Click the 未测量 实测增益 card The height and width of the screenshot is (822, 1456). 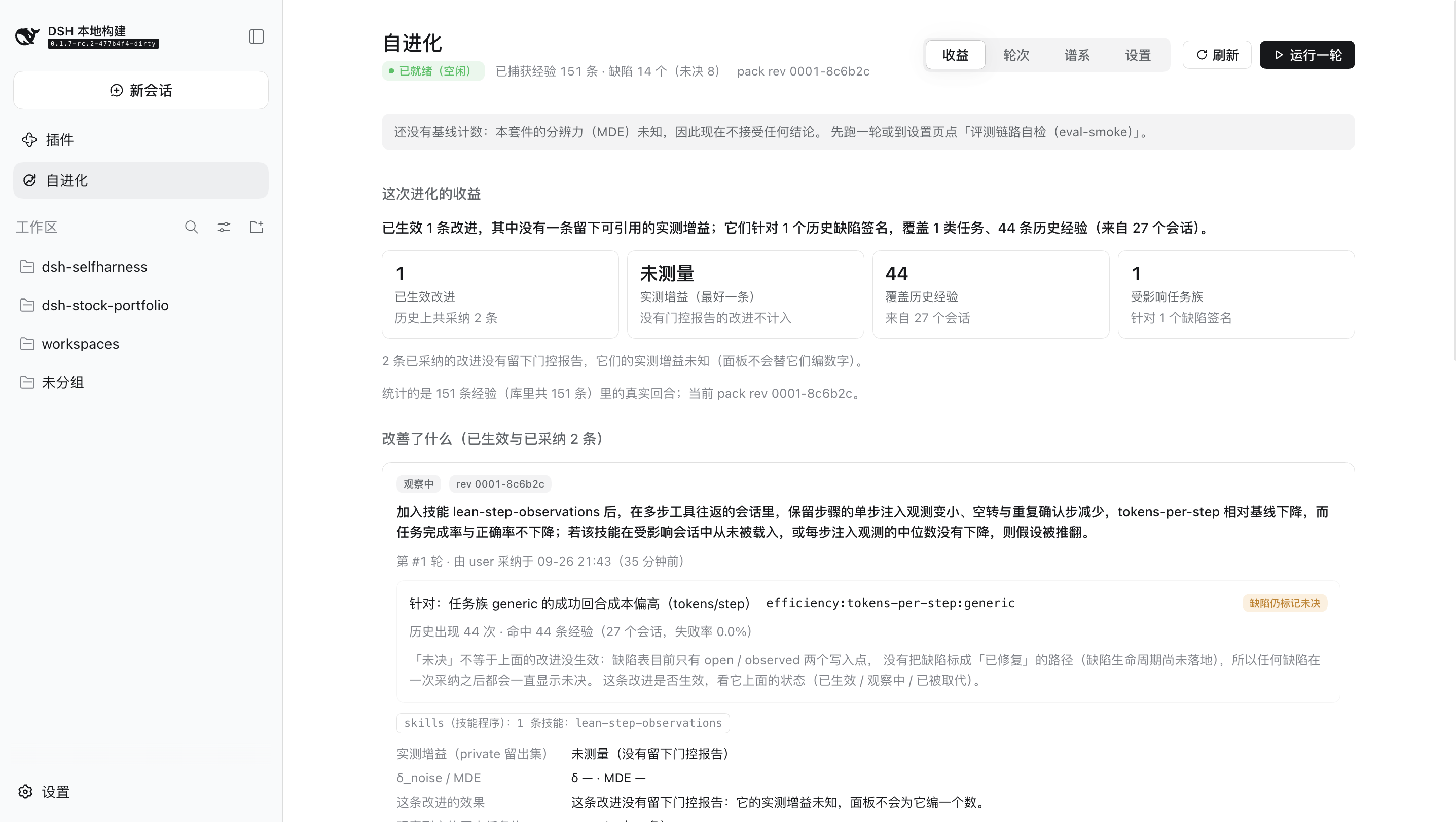click(x=746, y=294)
